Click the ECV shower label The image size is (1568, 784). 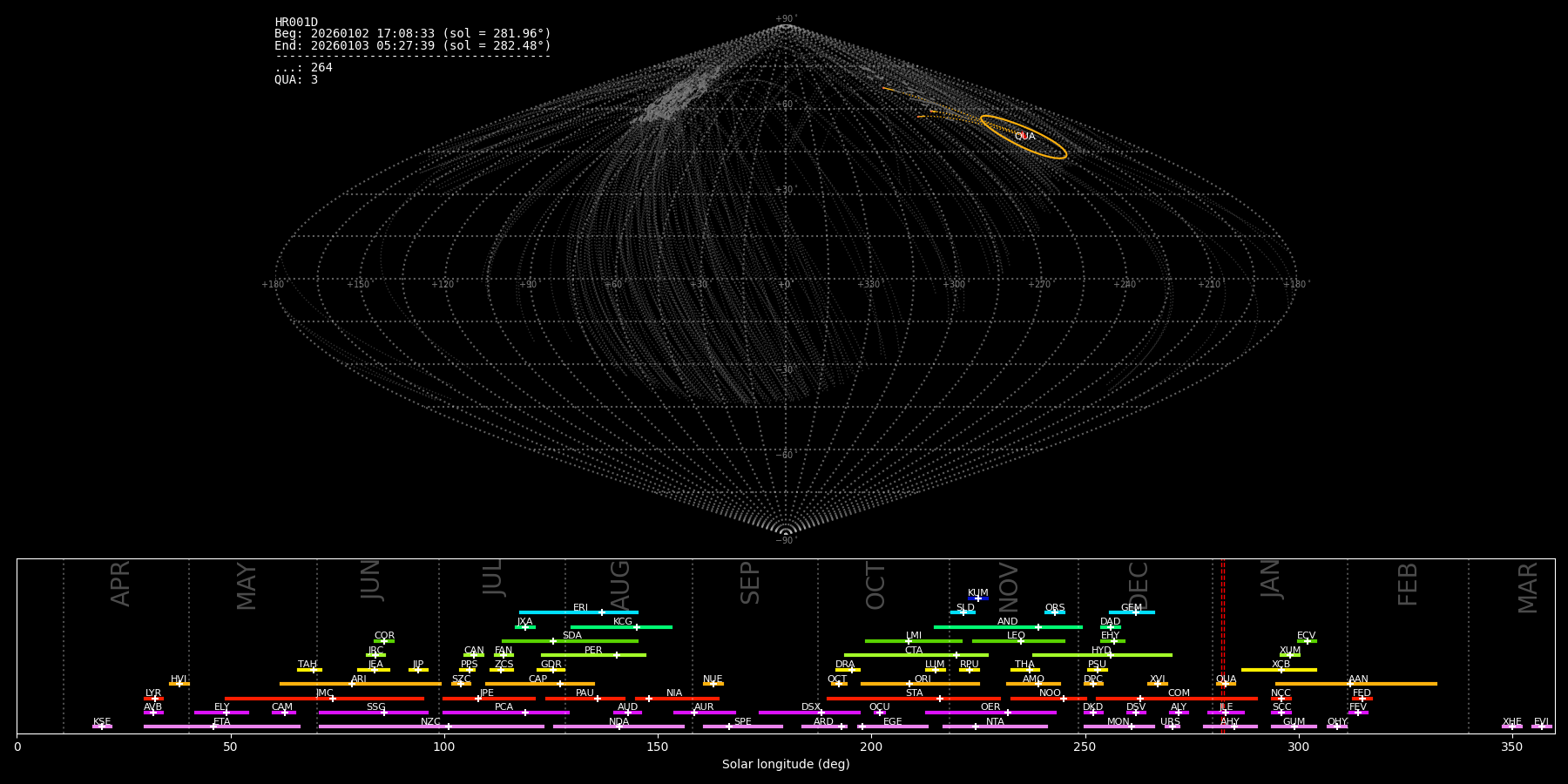click(1307, 636)
